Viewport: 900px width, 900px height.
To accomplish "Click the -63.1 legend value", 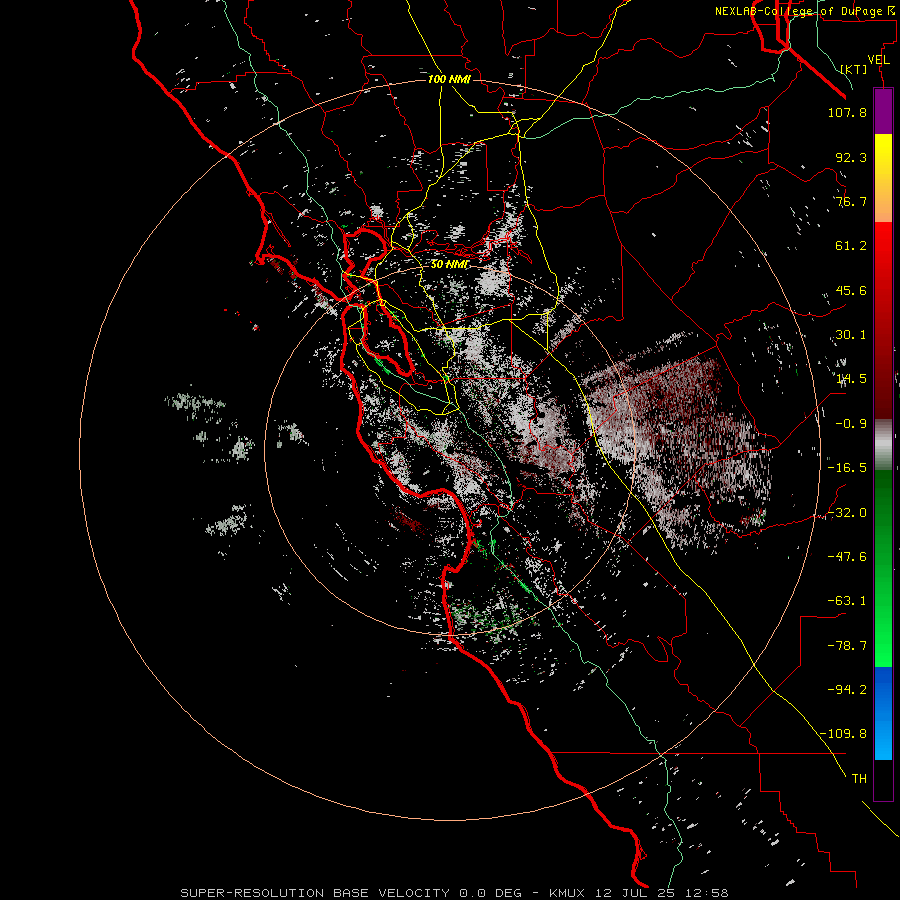I will [x=847, y=601].
